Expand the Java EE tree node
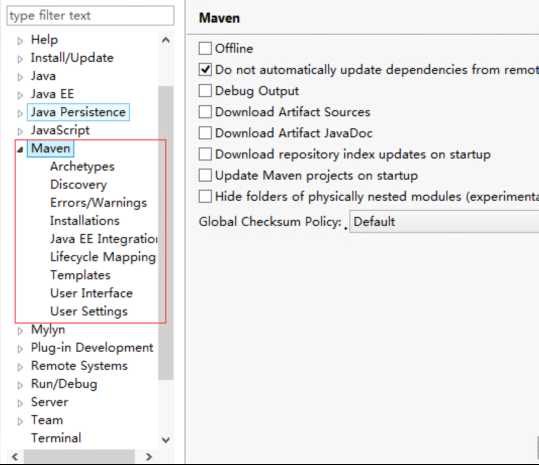 [x=20, y=95]
